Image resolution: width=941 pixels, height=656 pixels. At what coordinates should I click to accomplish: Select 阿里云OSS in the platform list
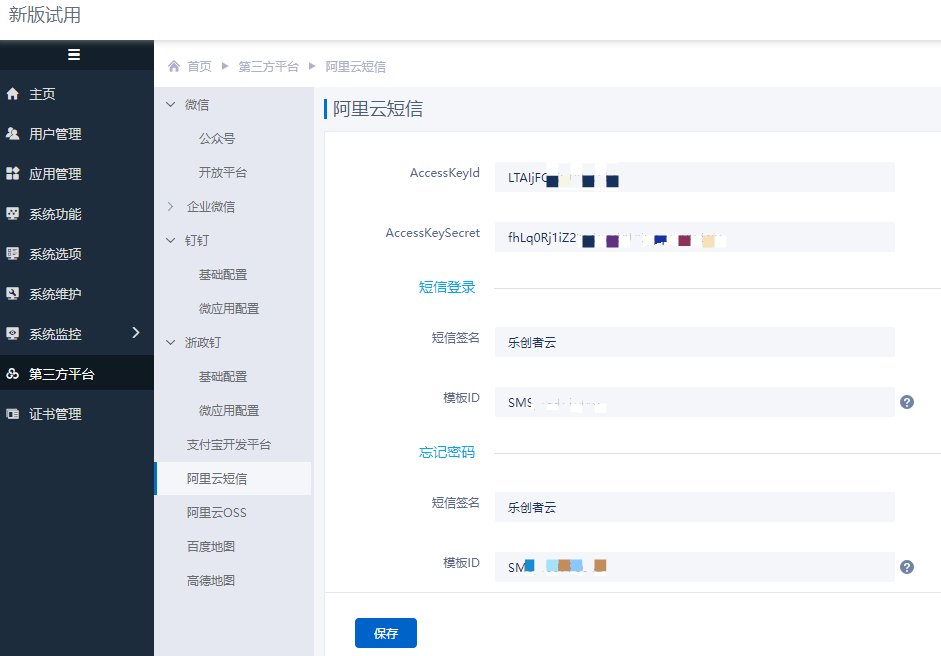(x=216, y=513)
